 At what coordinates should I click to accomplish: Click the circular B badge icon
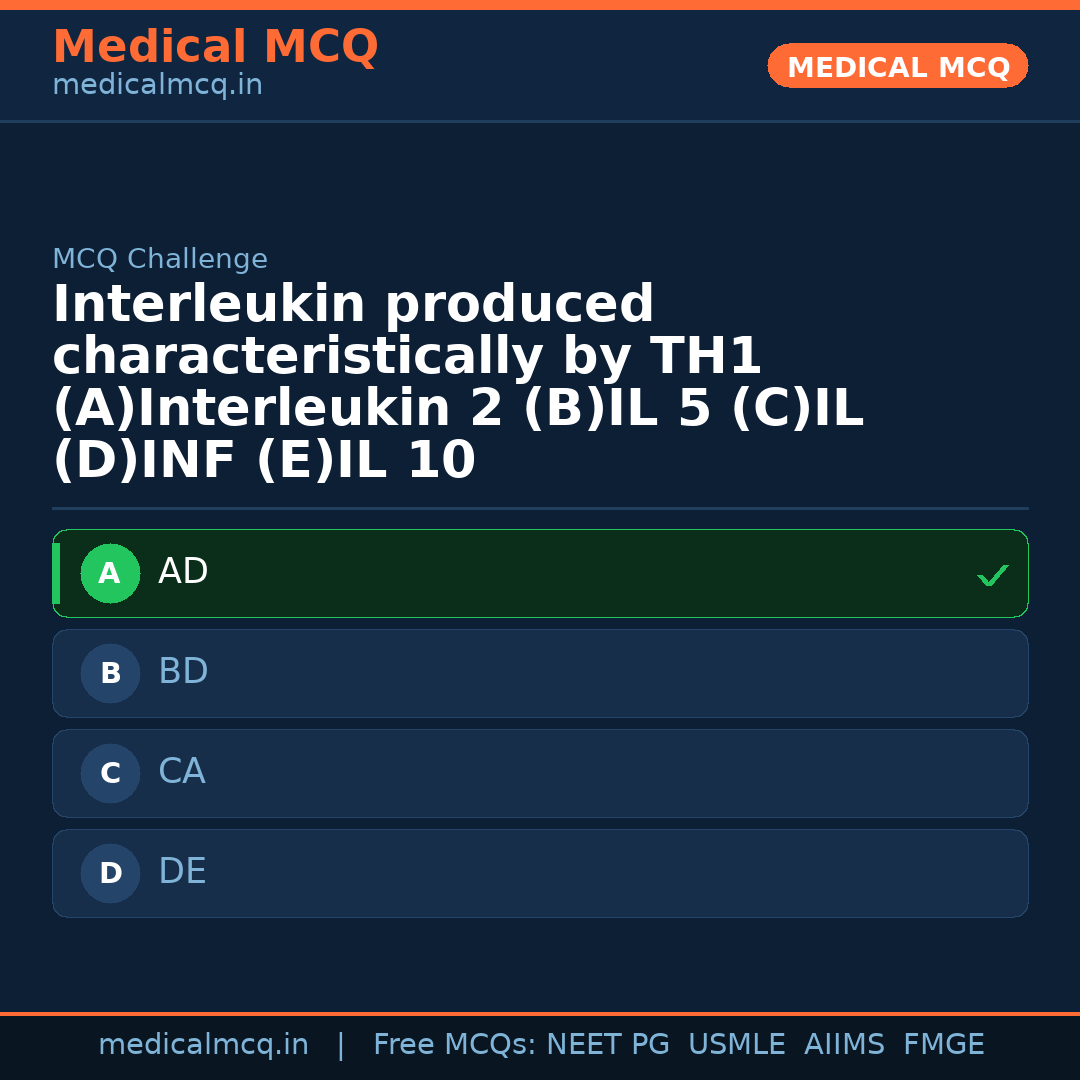coord(110,673)
